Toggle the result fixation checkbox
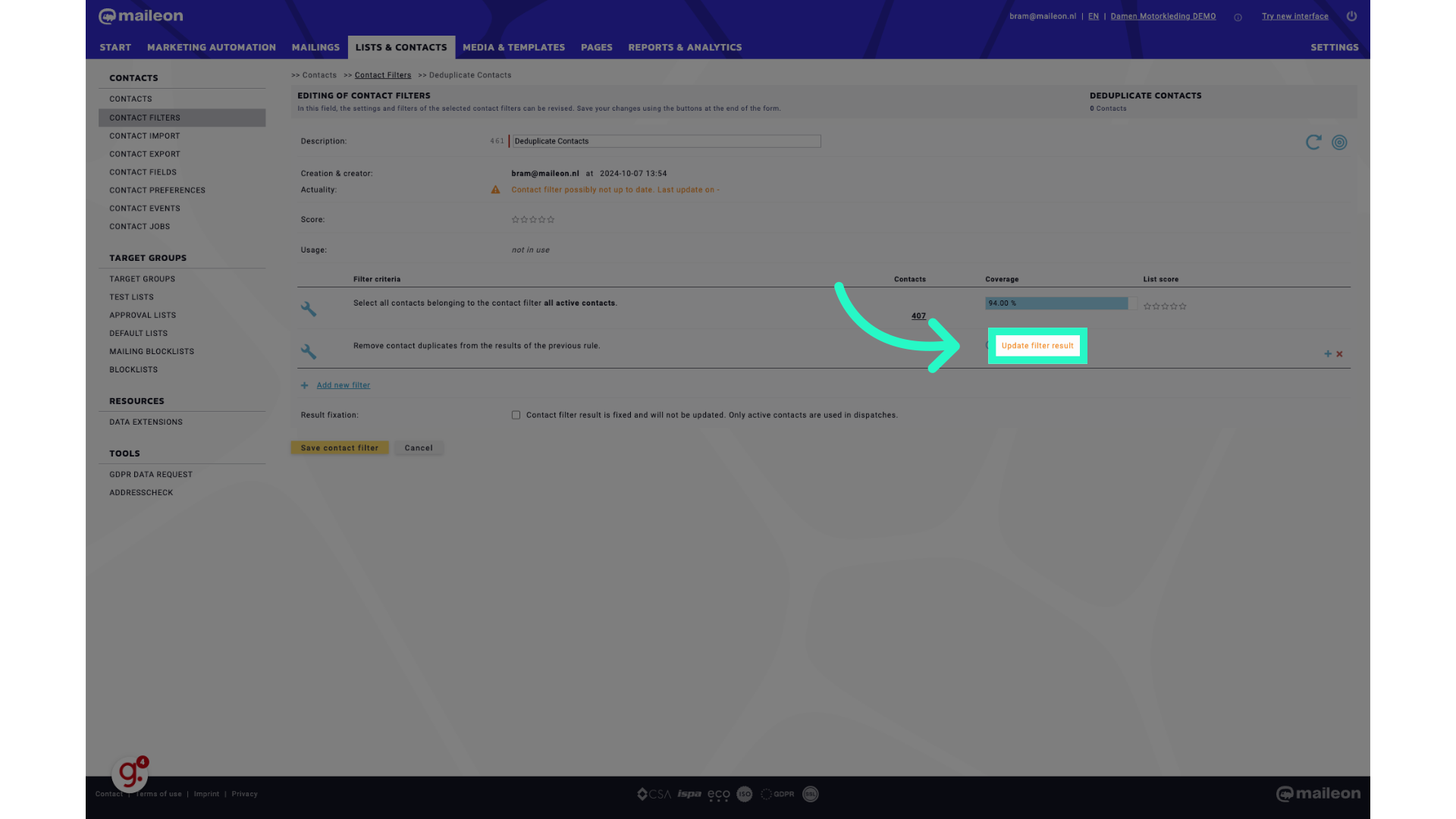Image resolution: width=1456 pixels, height=819 pixels. (x=515, y=415)
